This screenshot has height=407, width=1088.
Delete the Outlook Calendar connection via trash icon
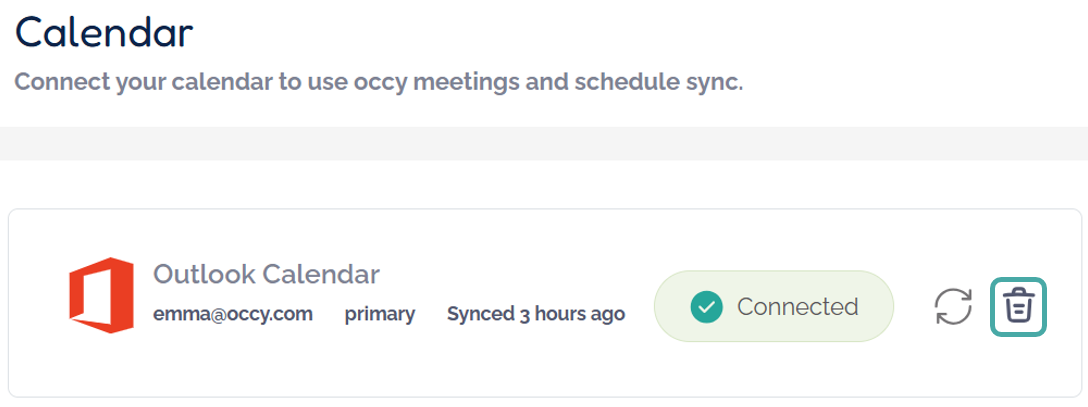1018,306
